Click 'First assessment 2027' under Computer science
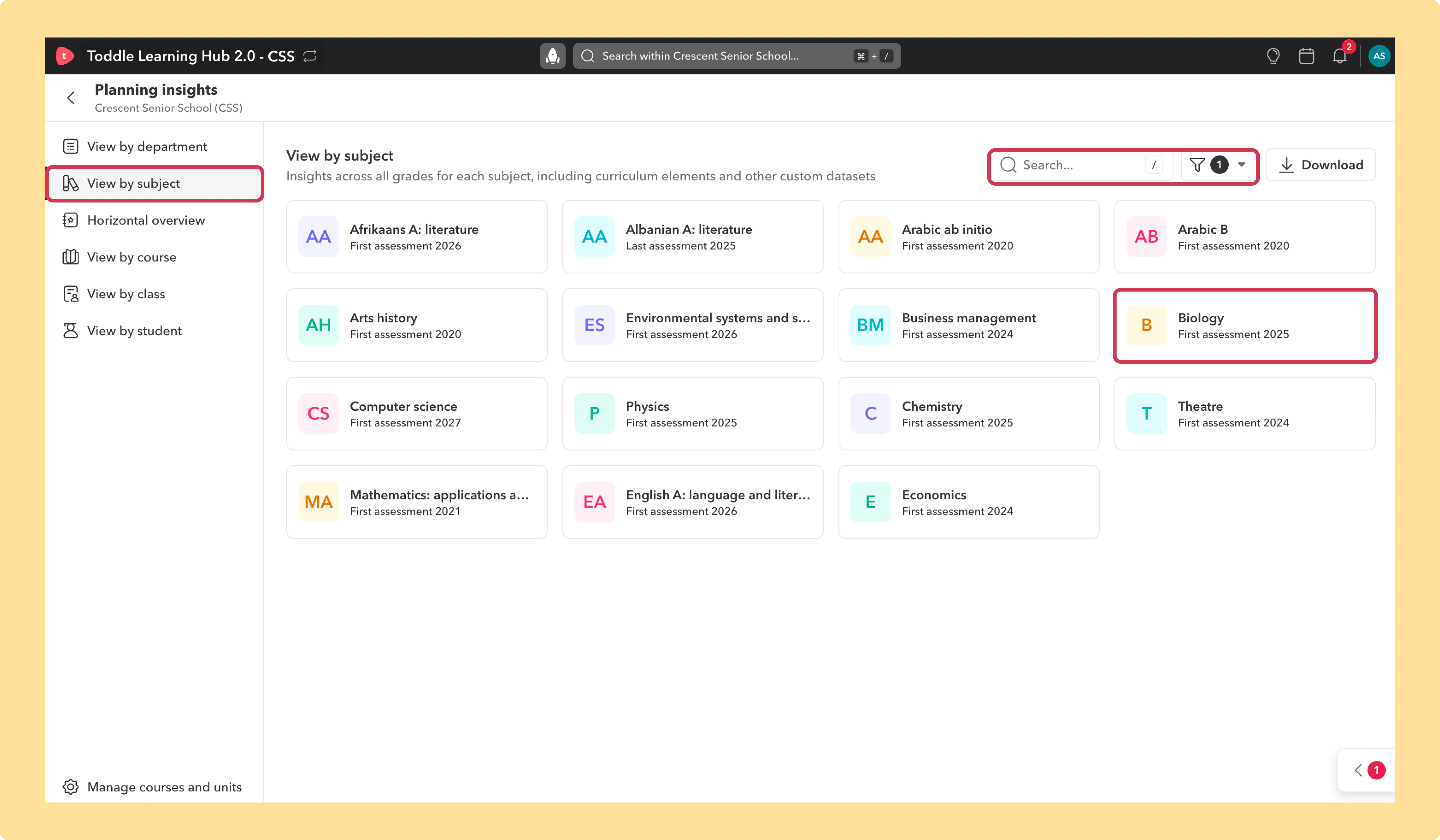 [405, 423]
